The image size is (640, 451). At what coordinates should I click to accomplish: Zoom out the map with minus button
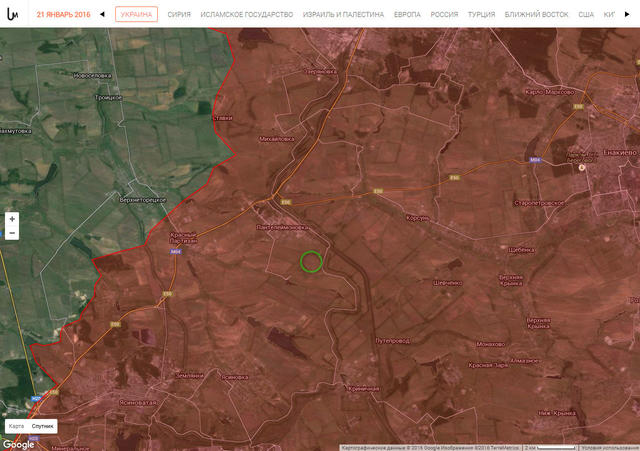[x=12, y=233]
